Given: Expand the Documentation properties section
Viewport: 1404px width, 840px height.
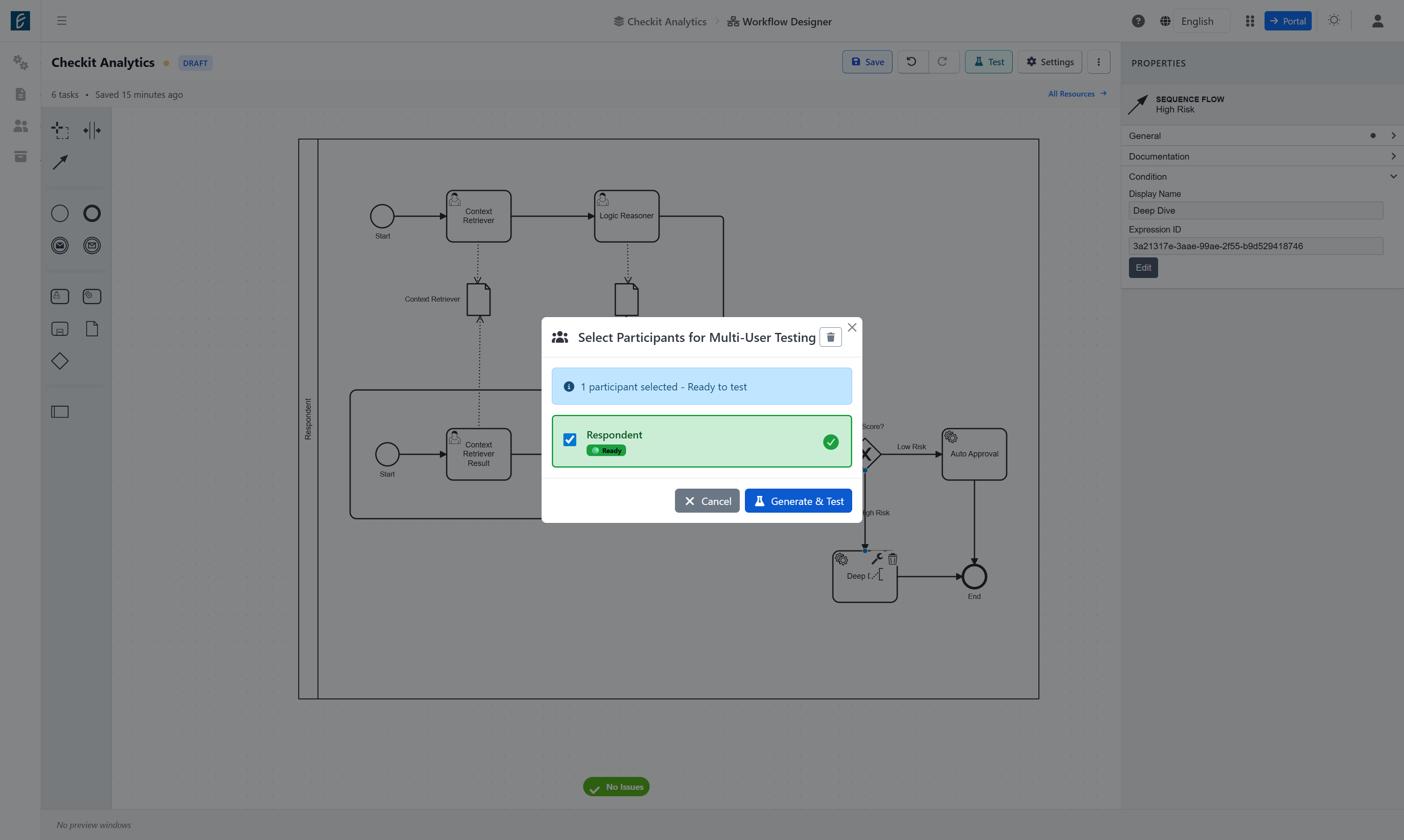Looking at the screenshot, I should [1262, 156].
